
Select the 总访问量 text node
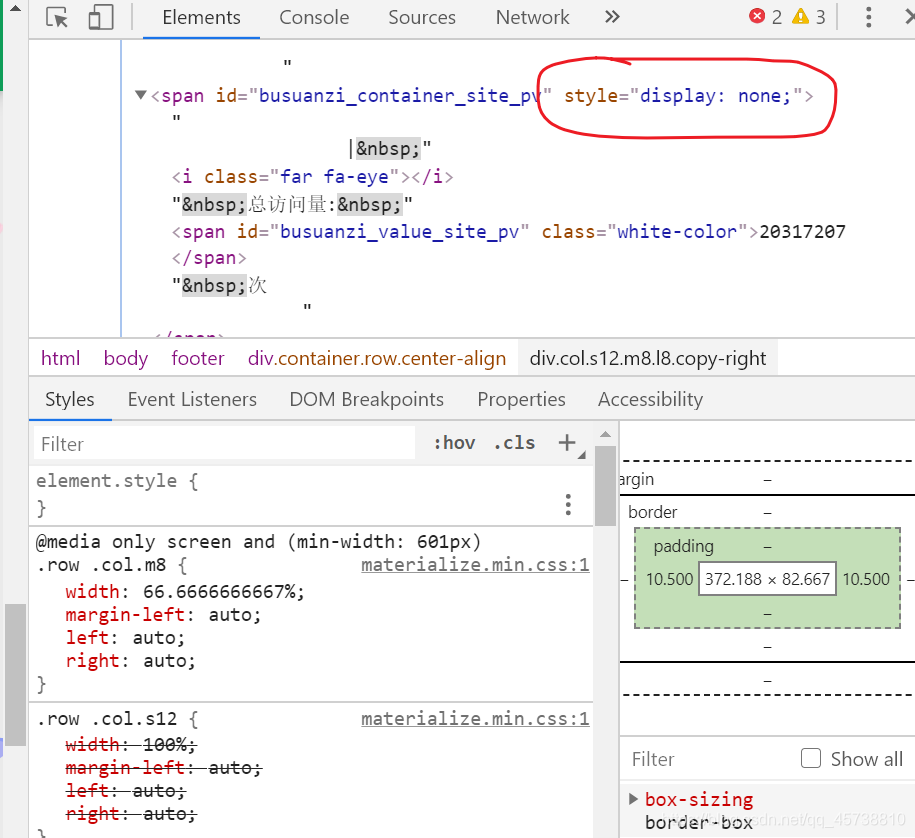point(292,205)
